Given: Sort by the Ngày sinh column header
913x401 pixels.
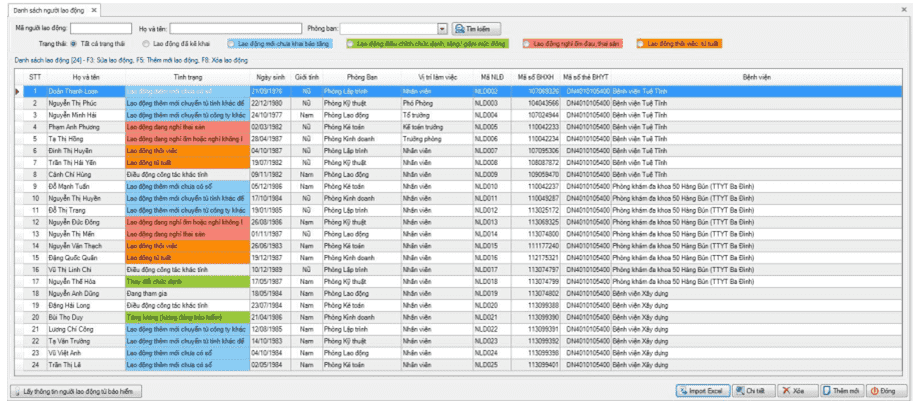Looking at the screenshot, I should coord(270,76).
